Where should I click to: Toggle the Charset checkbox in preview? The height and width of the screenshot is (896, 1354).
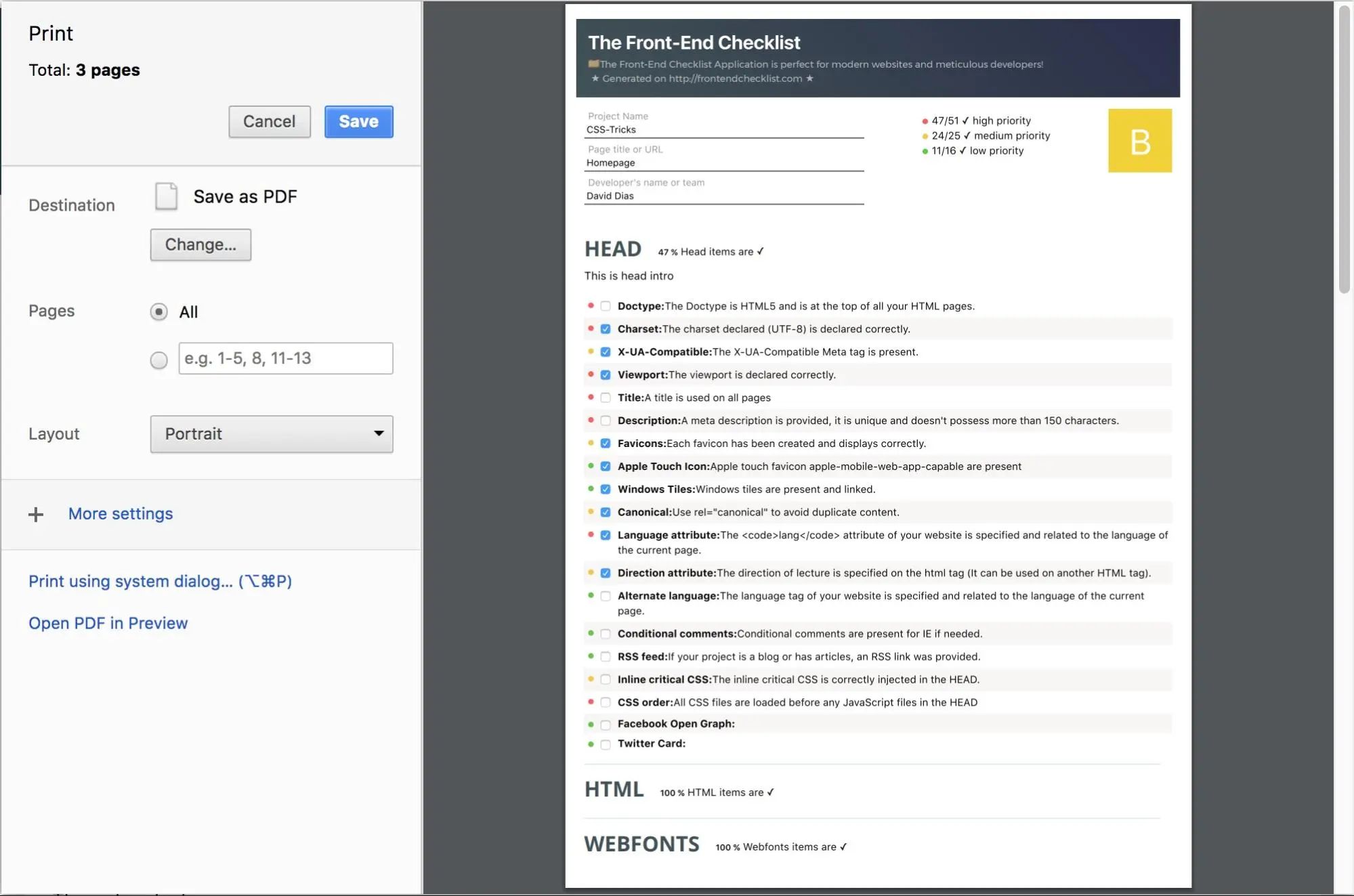[x=606, y=329]
